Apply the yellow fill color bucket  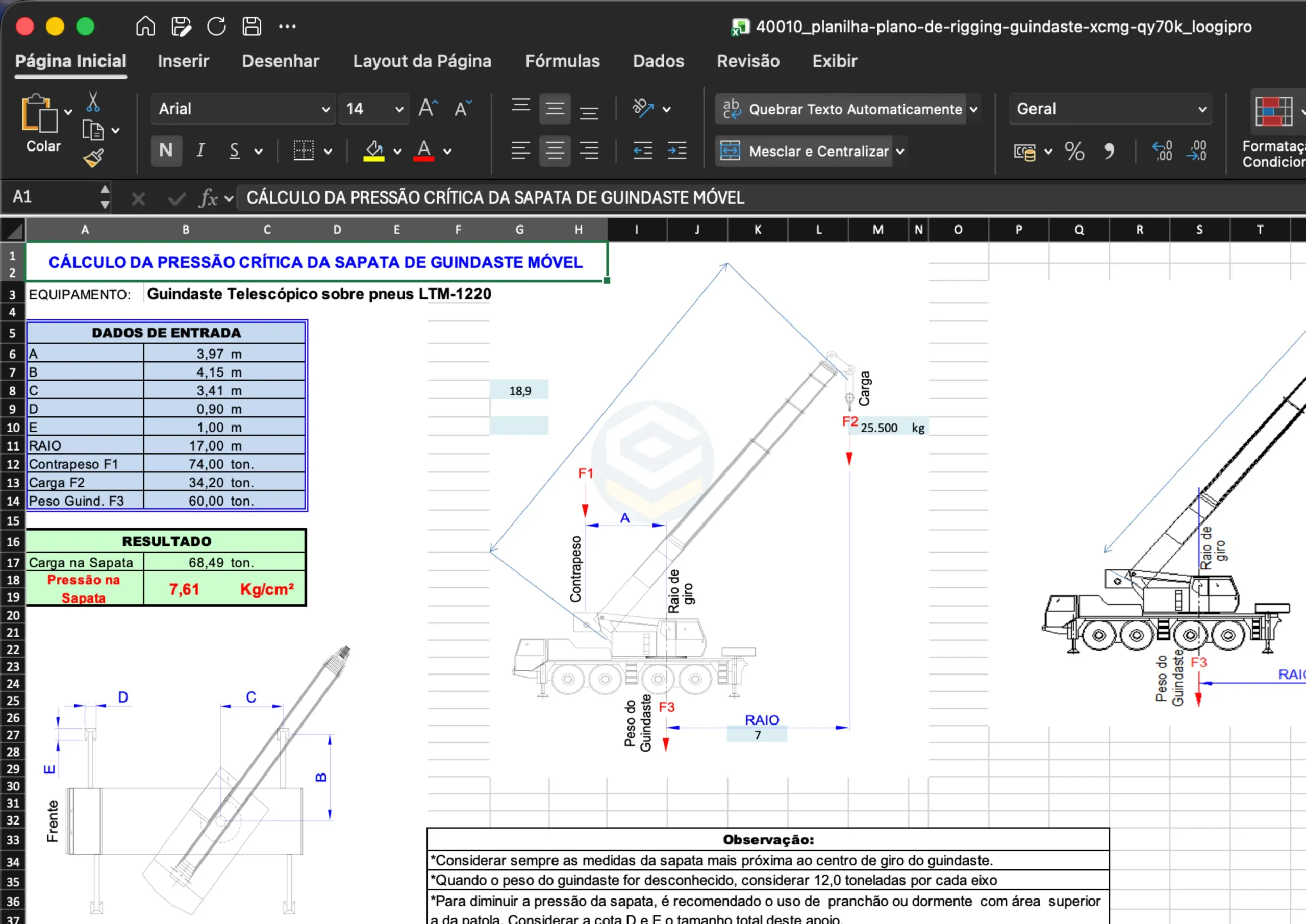pyautogui.click(x=374, y=151)
